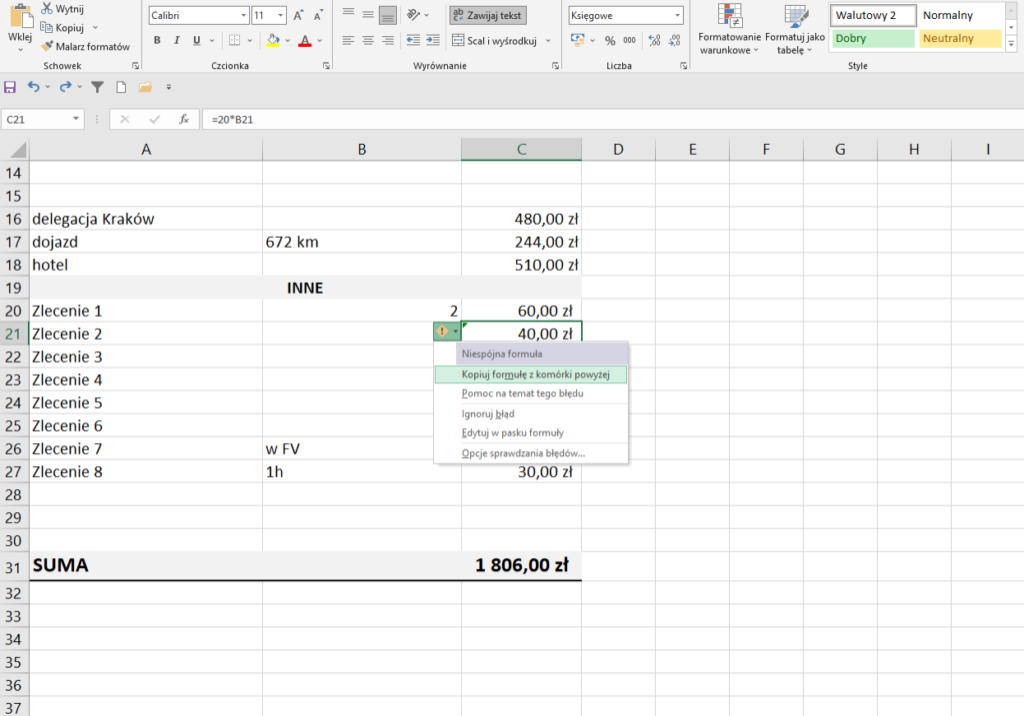Open the Calibri font name dropdown
This screenshot has width=1024, height=716.
coord(244,16)
